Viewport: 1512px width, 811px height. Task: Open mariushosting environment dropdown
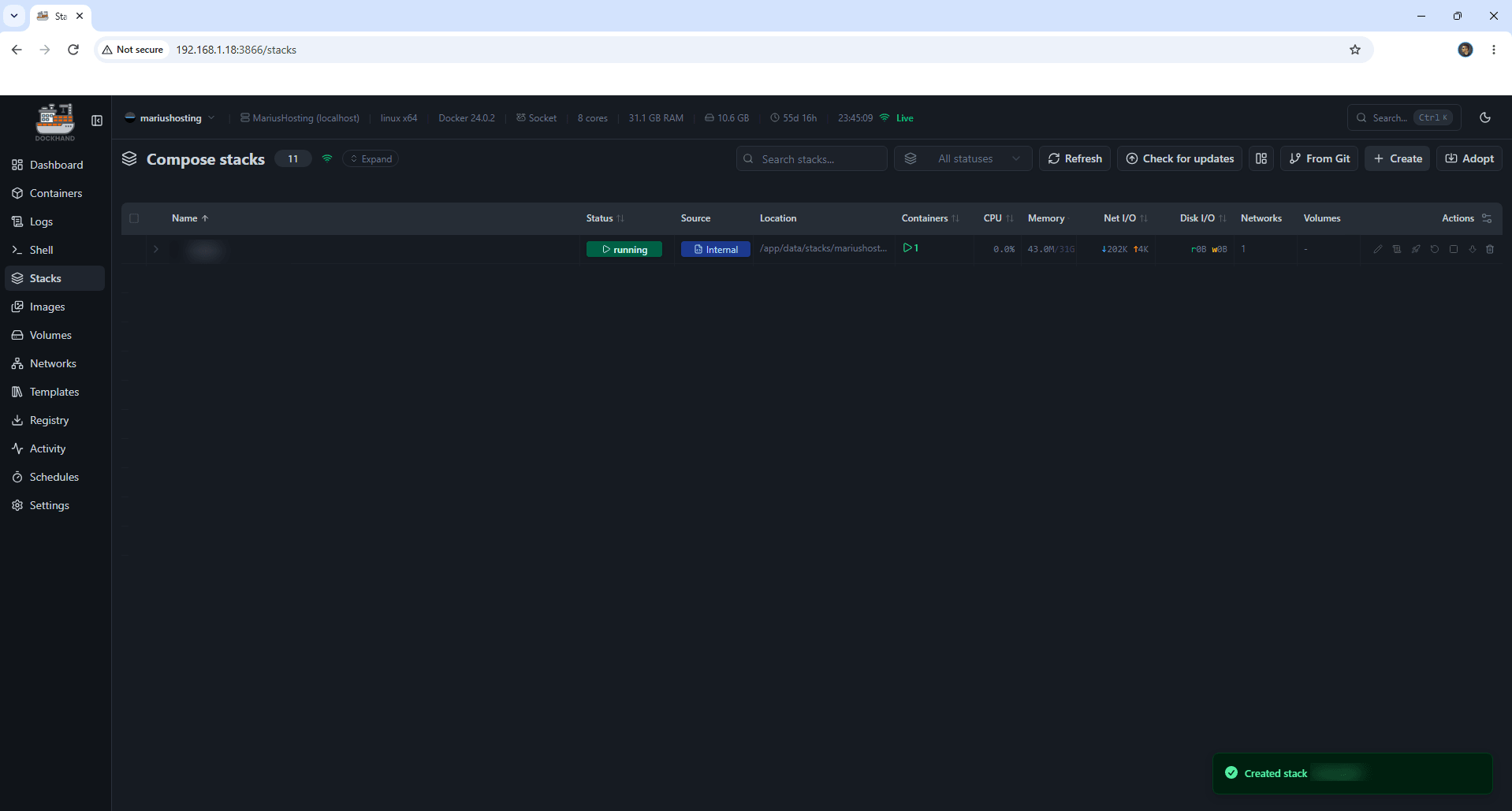click(169, 118)
